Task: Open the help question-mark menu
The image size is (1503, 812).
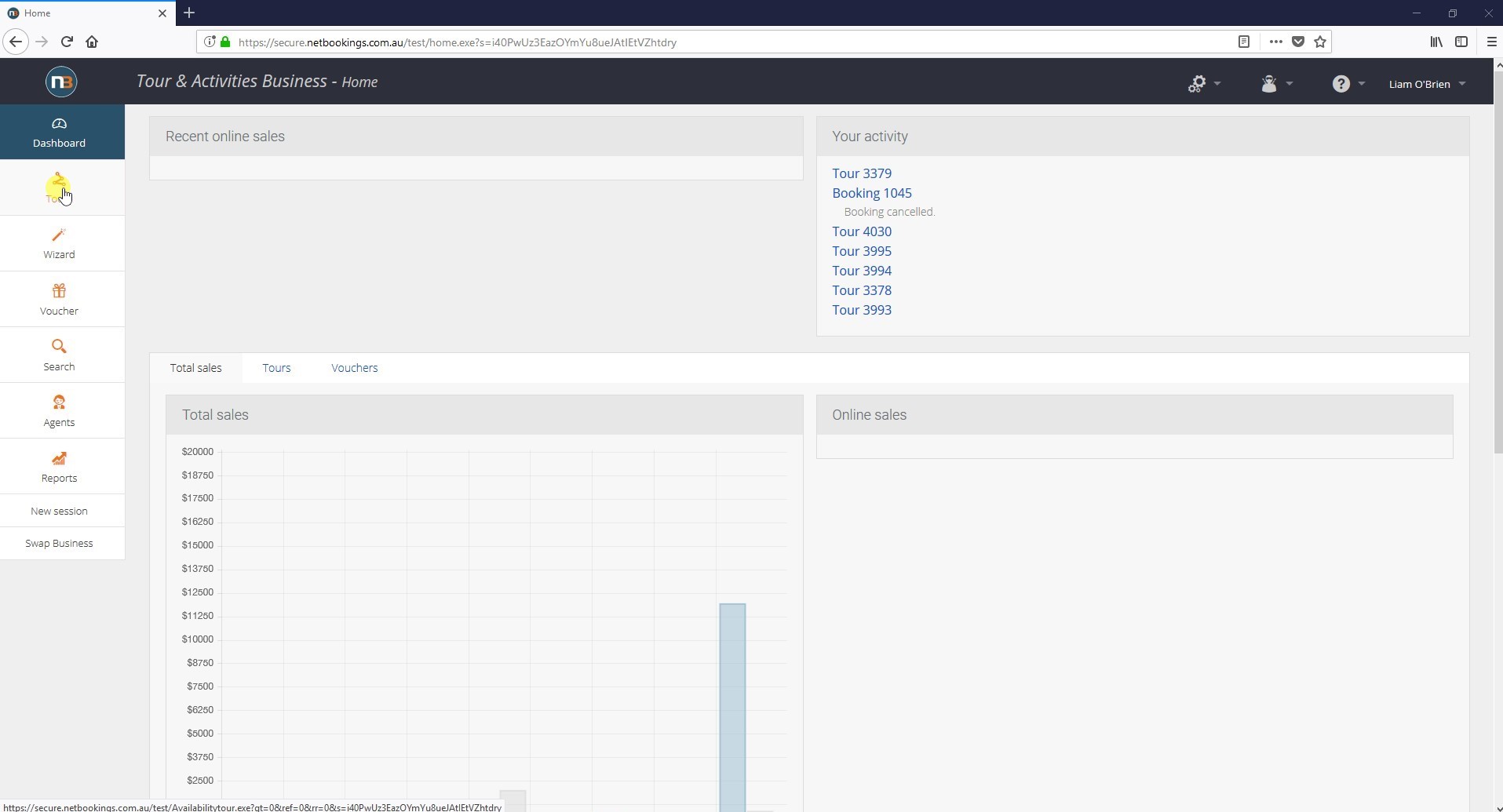Action: (1348, 83)
